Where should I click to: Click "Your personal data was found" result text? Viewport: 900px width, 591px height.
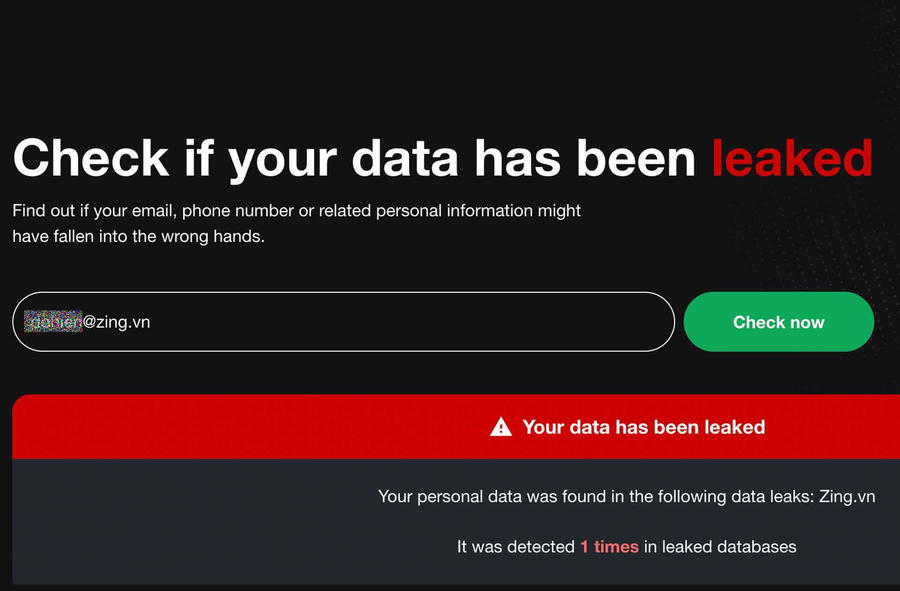[x=481, y=496]
